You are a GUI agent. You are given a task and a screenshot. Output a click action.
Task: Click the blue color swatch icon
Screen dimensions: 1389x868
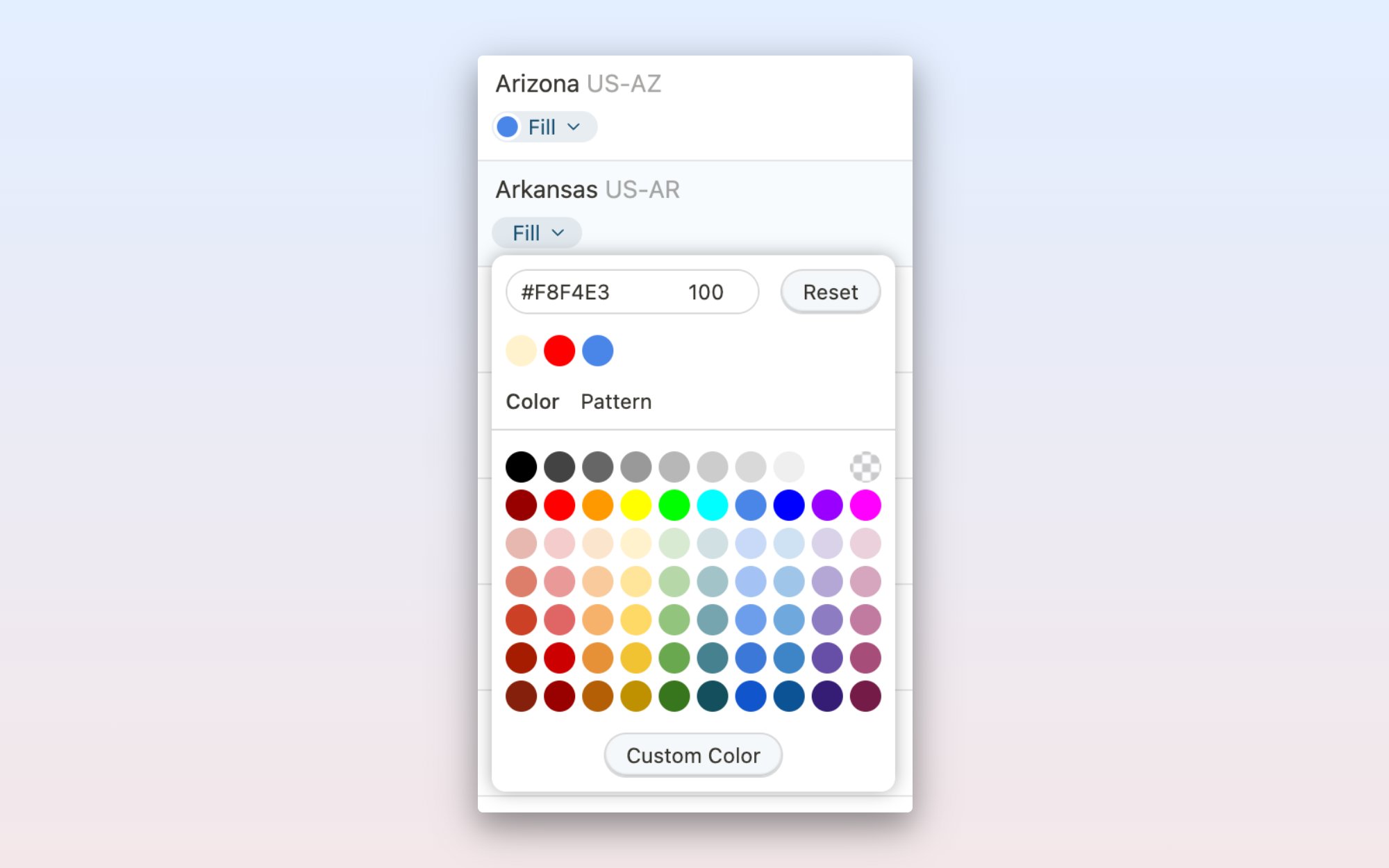click(597, 350)
